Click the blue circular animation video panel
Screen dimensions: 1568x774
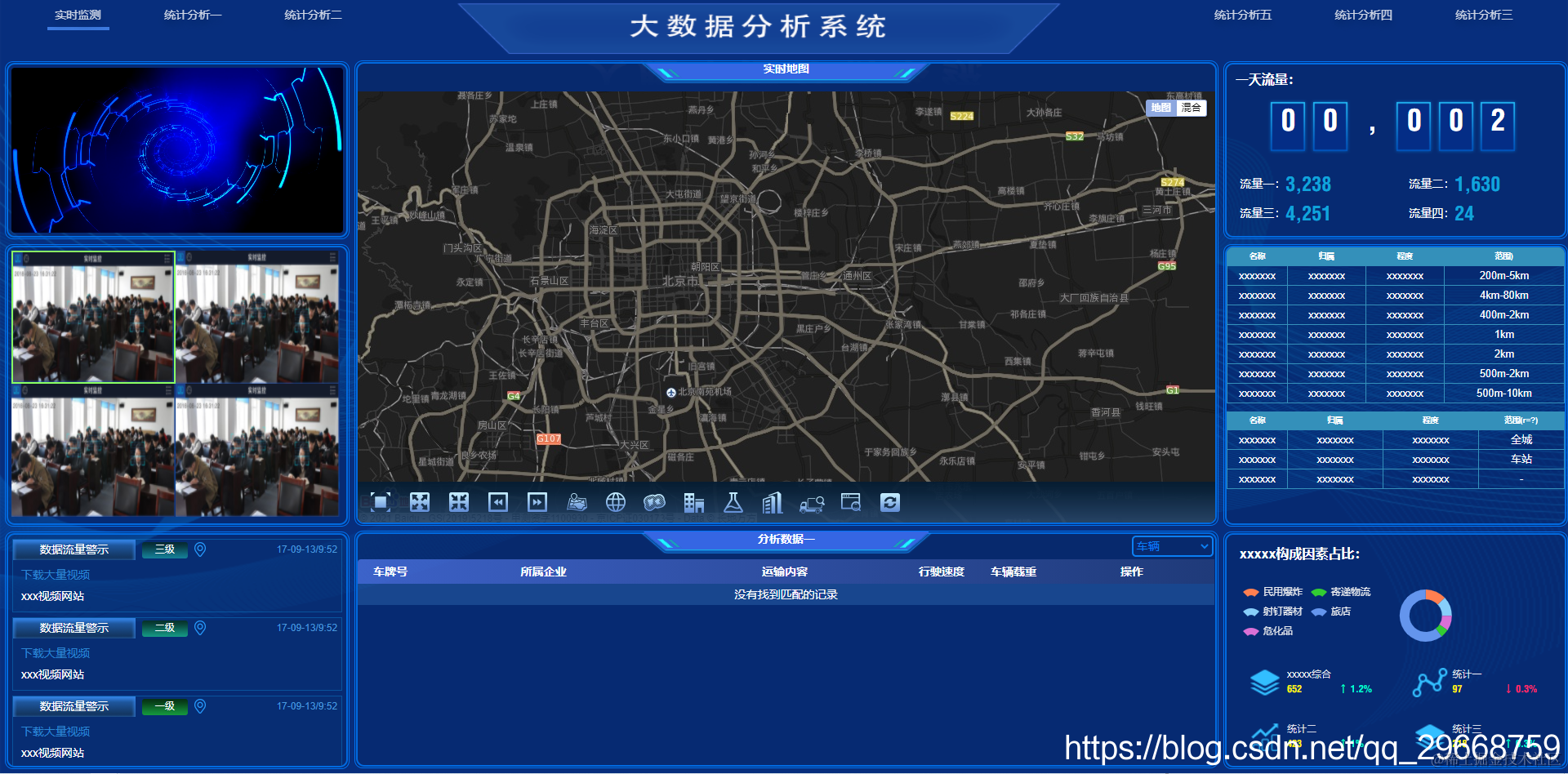[177, 150]
